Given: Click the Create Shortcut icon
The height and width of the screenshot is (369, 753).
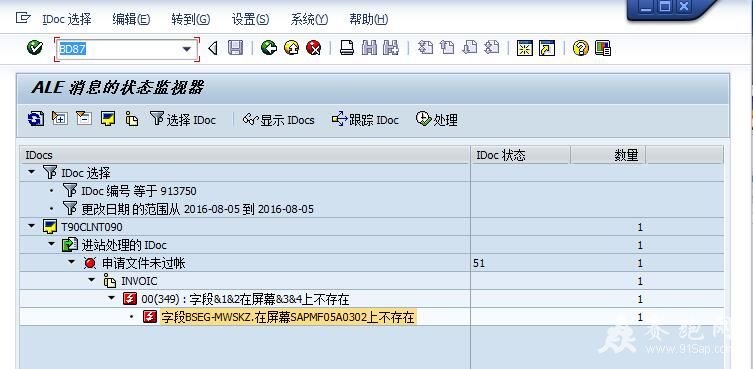Looking at the screenshot, I should click(547, 48).
